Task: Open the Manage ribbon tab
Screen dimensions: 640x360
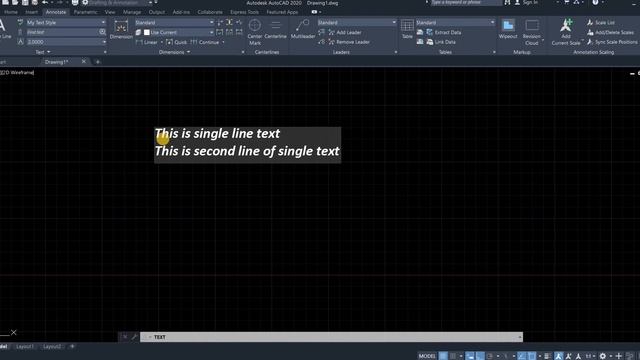Action: tap(132, 12)
